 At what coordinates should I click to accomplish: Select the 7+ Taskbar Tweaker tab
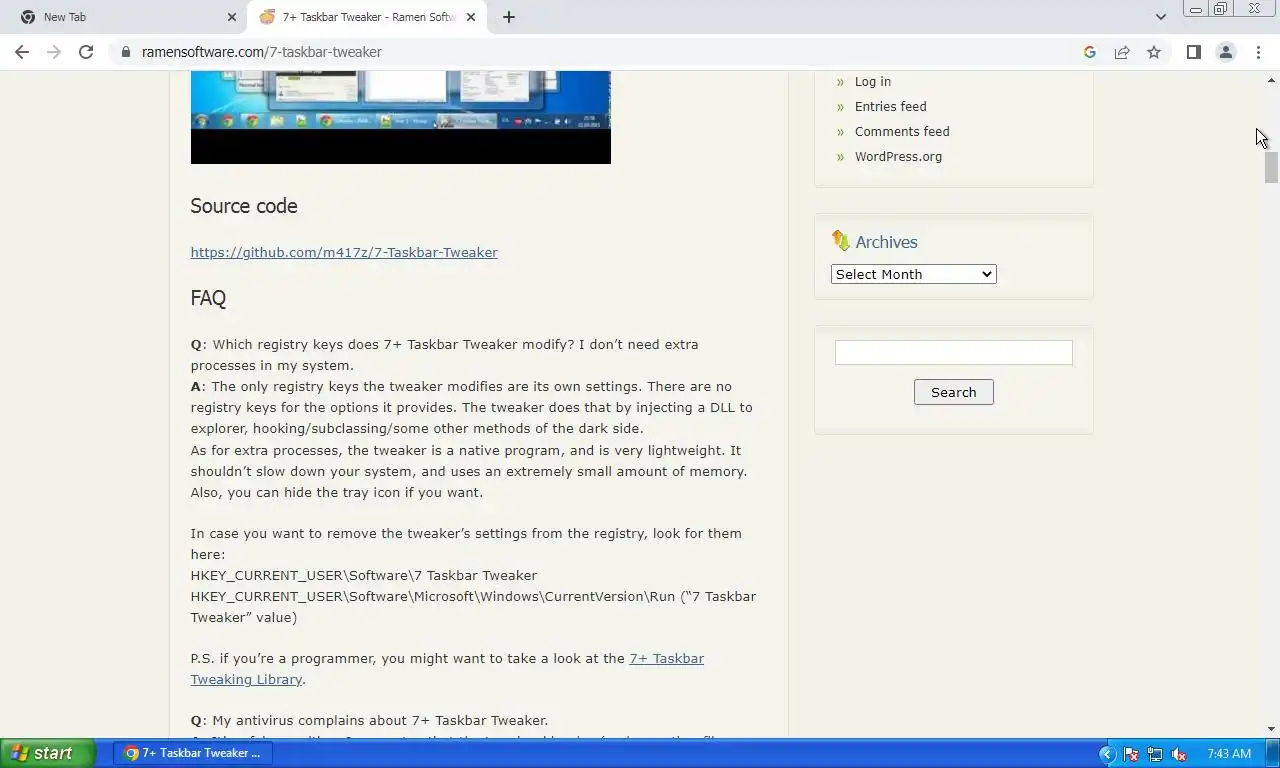[367, 17]
